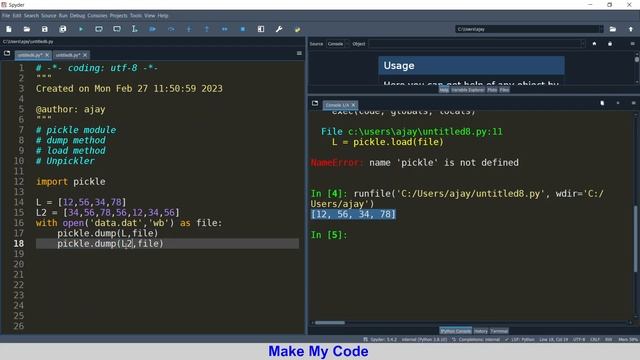Browse tabs in the console pane
The image size is (640, 360).
pos(315,103)
